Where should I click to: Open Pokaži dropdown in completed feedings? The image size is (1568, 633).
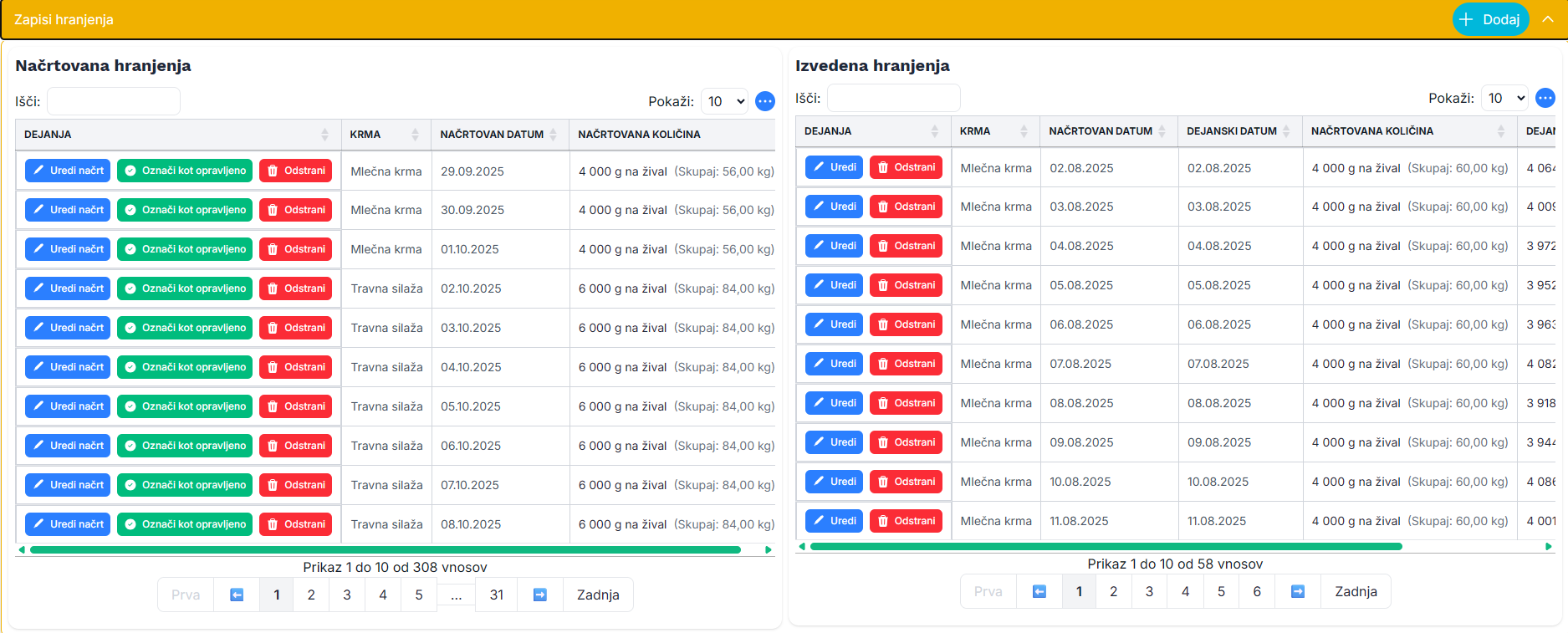1504,98
